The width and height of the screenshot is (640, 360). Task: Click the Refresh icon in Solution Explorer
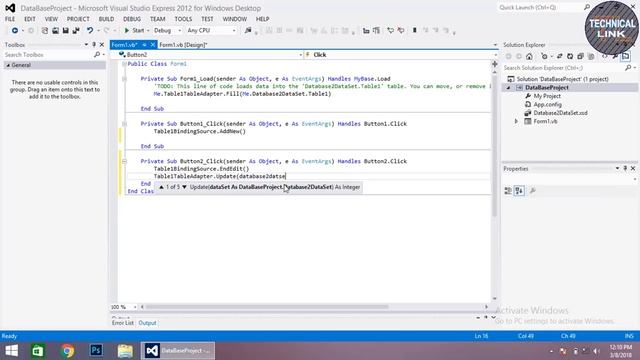(x=570, y=56)
